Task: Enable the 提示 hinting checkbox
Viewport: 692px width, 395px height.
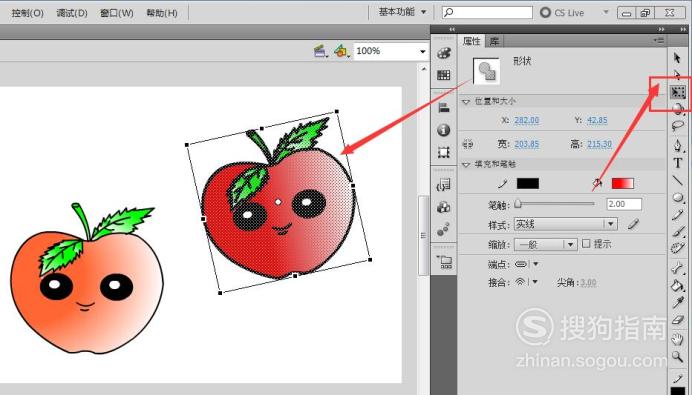Action: (x=586, y=244)
